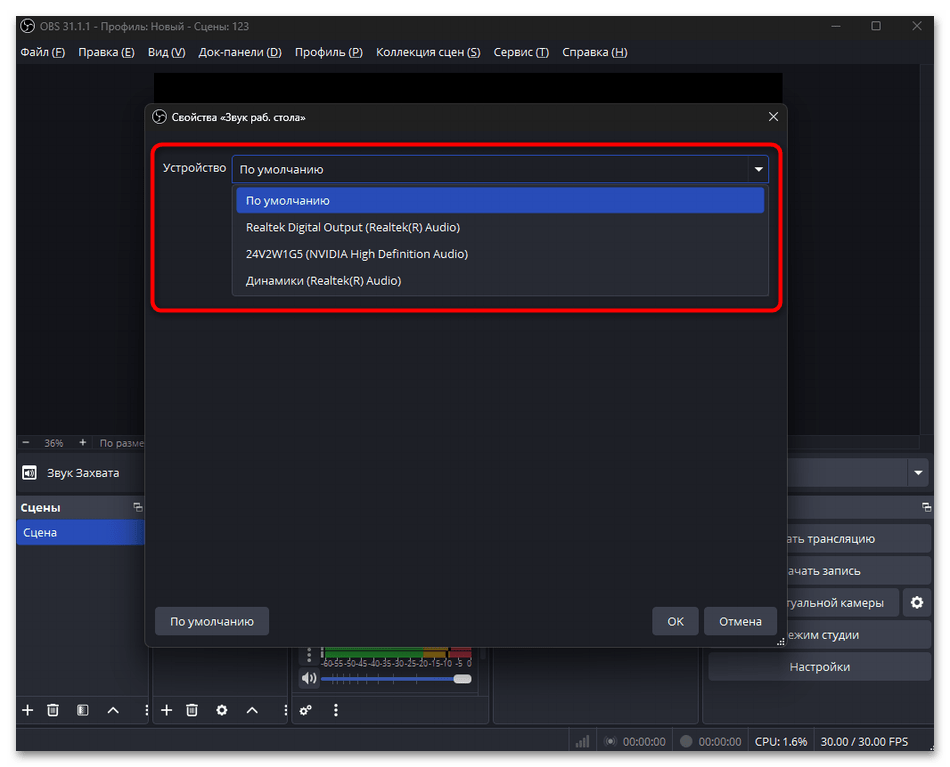Click the Звук Захвата source icon
This screenshot has width=950, height=767.
click(29, 473)
